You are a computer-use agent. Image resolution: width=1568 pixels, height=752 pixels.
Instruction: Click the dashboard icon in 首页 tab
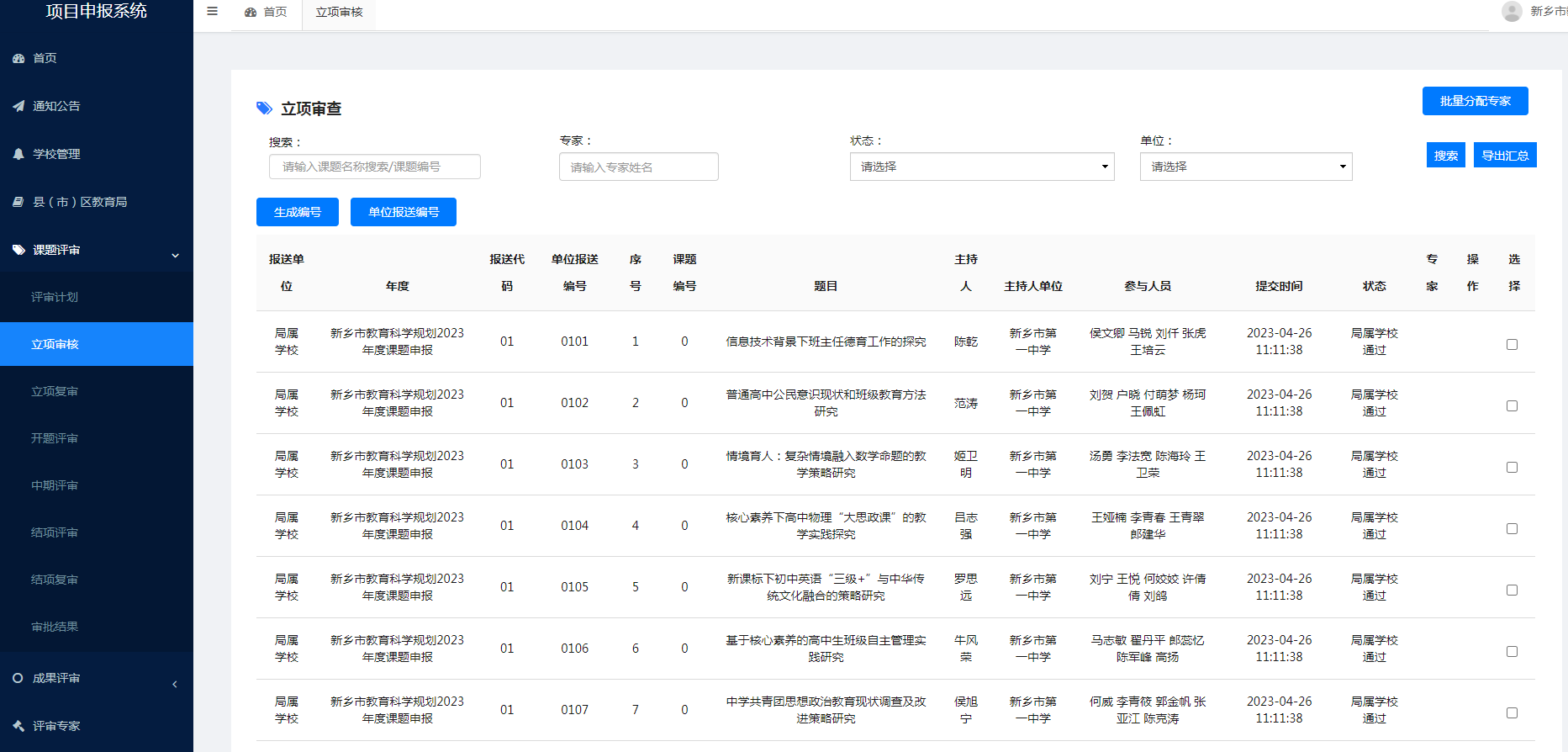[x=251, y=12]
